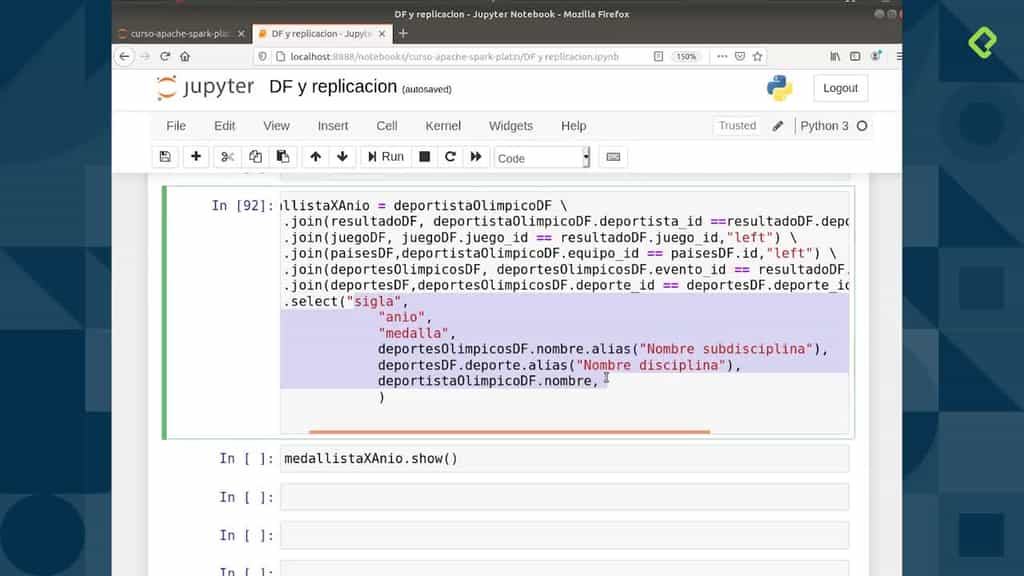Click the Jupyter logo

tap(205, 88)
